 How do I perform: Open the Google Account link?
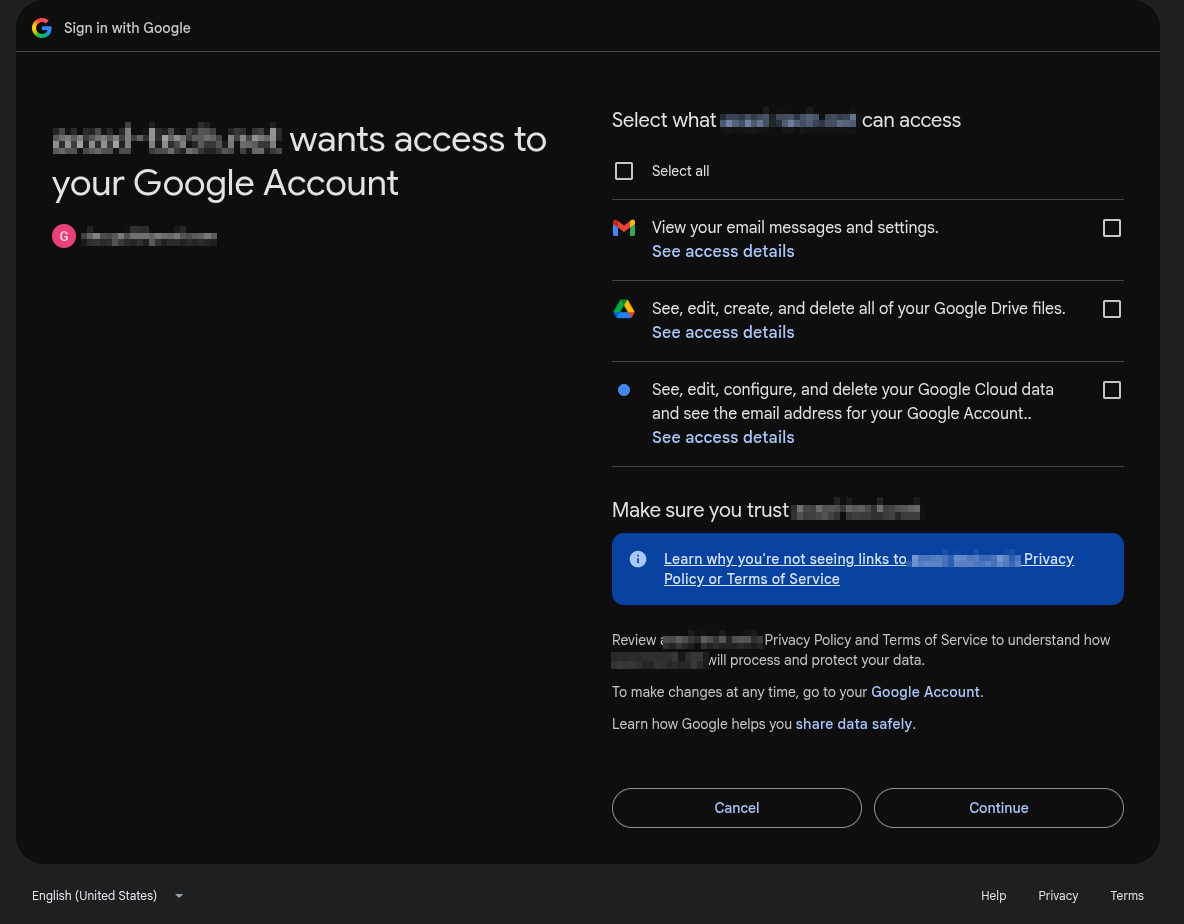[925, 692]
